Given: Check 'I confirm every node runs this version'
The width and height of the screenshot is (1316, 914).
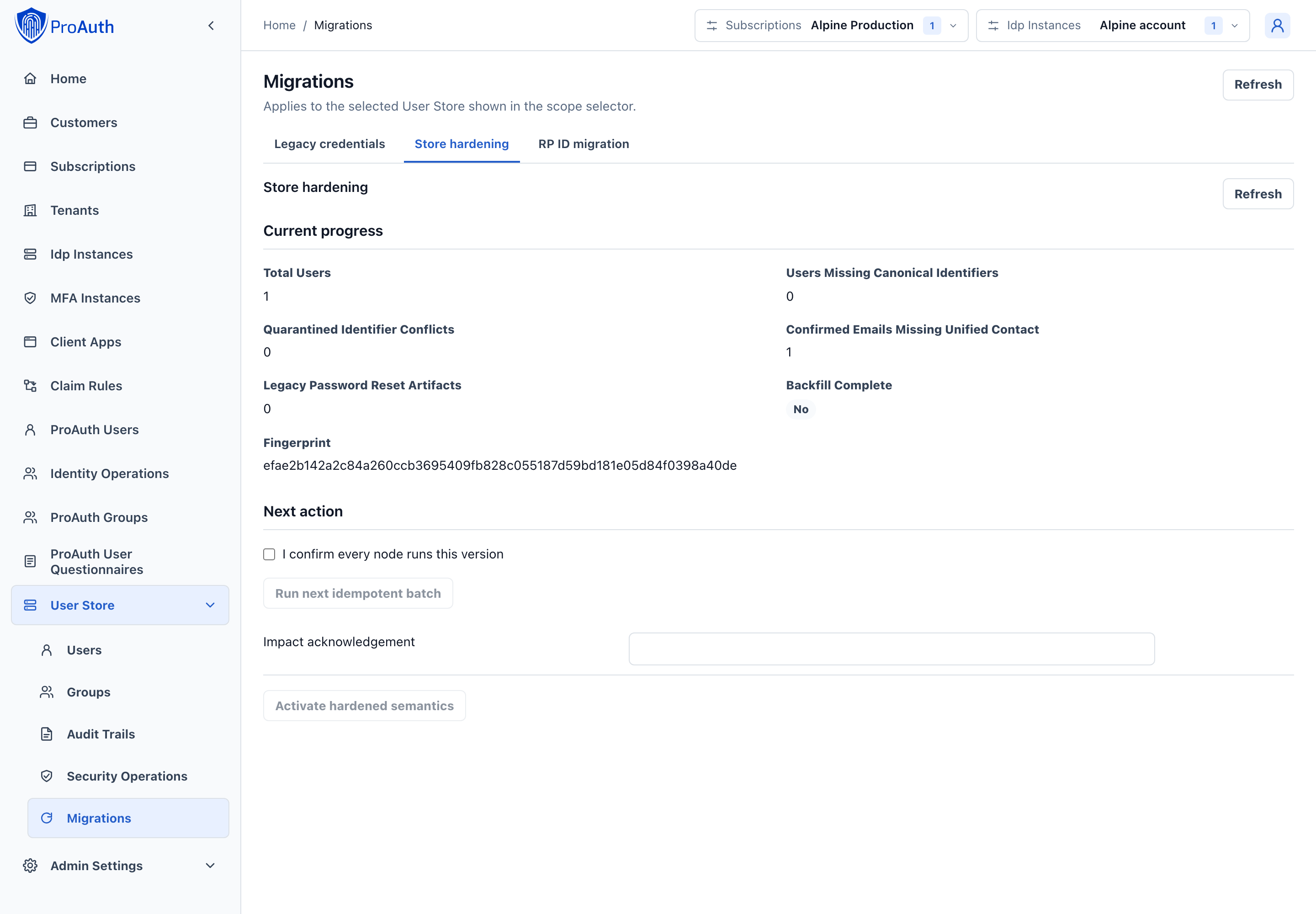Looking at the screenshot, I should (269, 554).
